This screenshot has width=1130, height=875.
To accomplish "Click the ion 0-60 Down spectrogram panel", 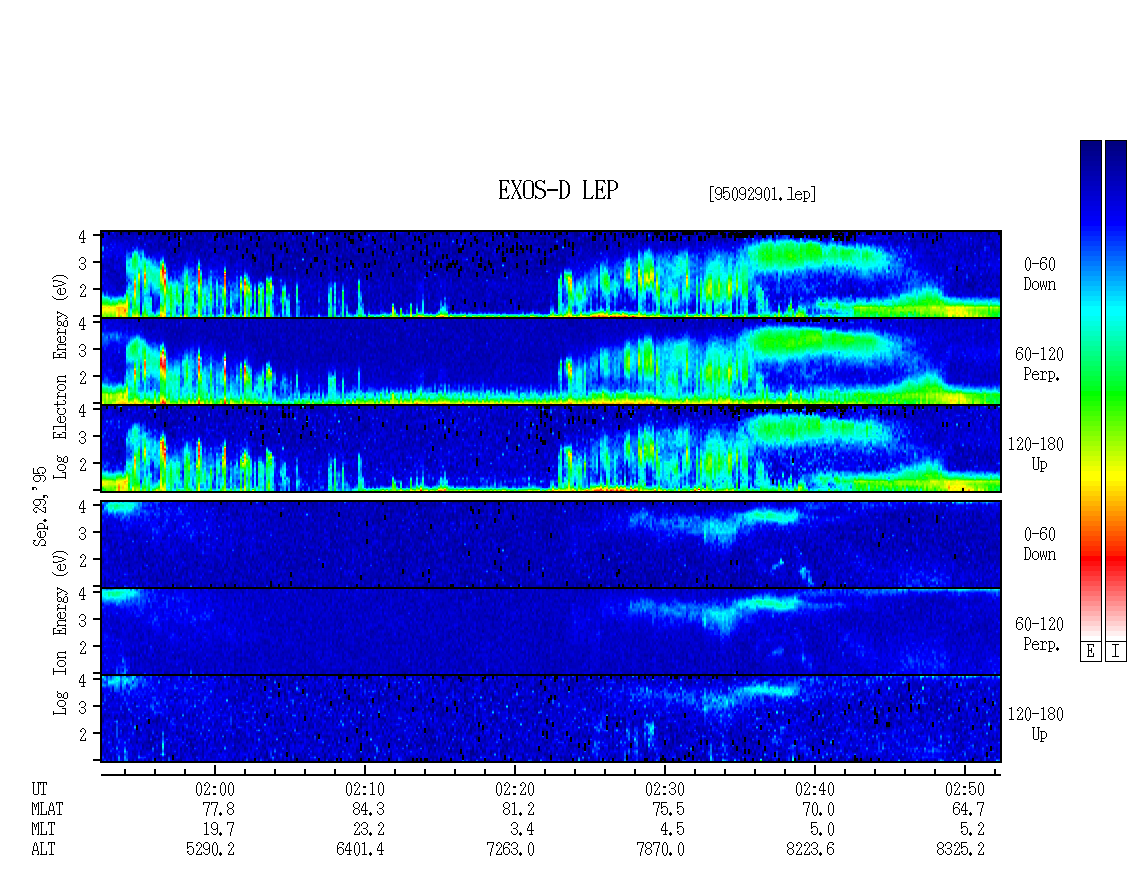I will pyautogui.click(x=551, y=544).
